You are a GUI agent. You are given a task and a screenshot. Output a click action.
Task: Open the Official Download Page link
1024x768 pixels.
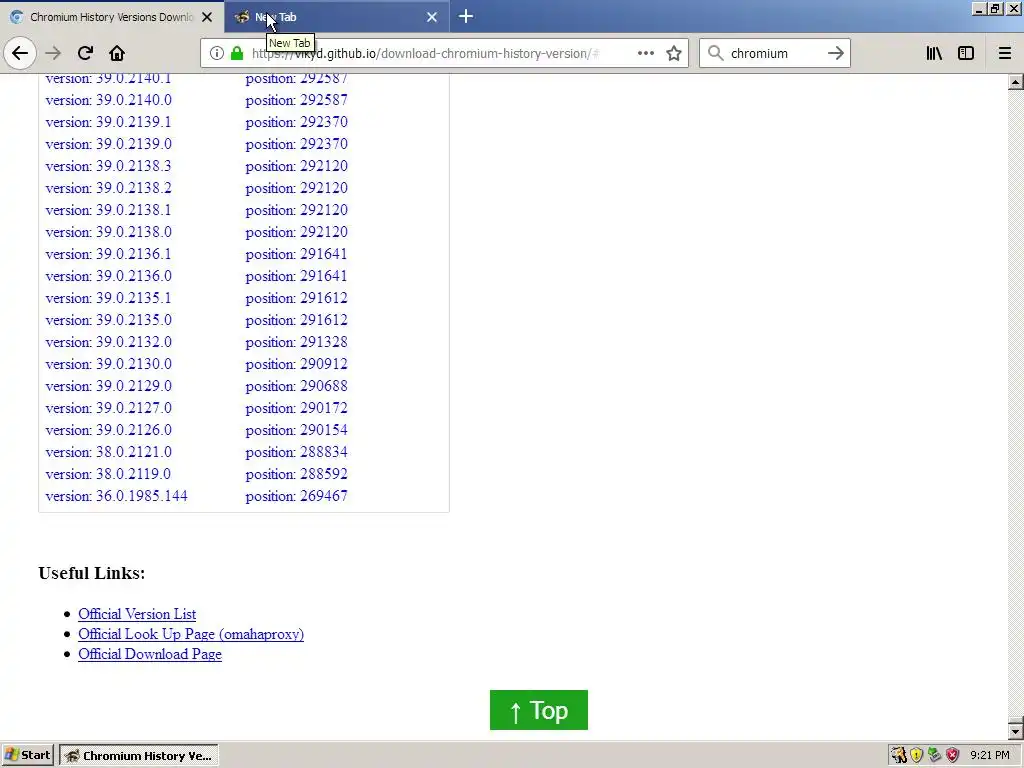150,654
